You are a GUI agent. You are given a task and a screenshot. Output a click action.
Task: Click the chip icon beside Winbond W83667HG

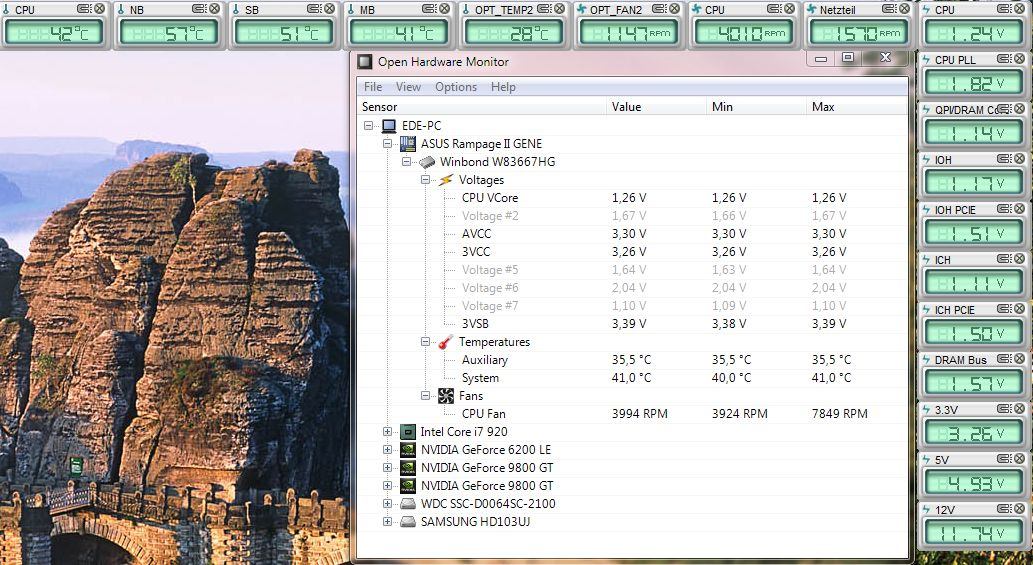427,162
